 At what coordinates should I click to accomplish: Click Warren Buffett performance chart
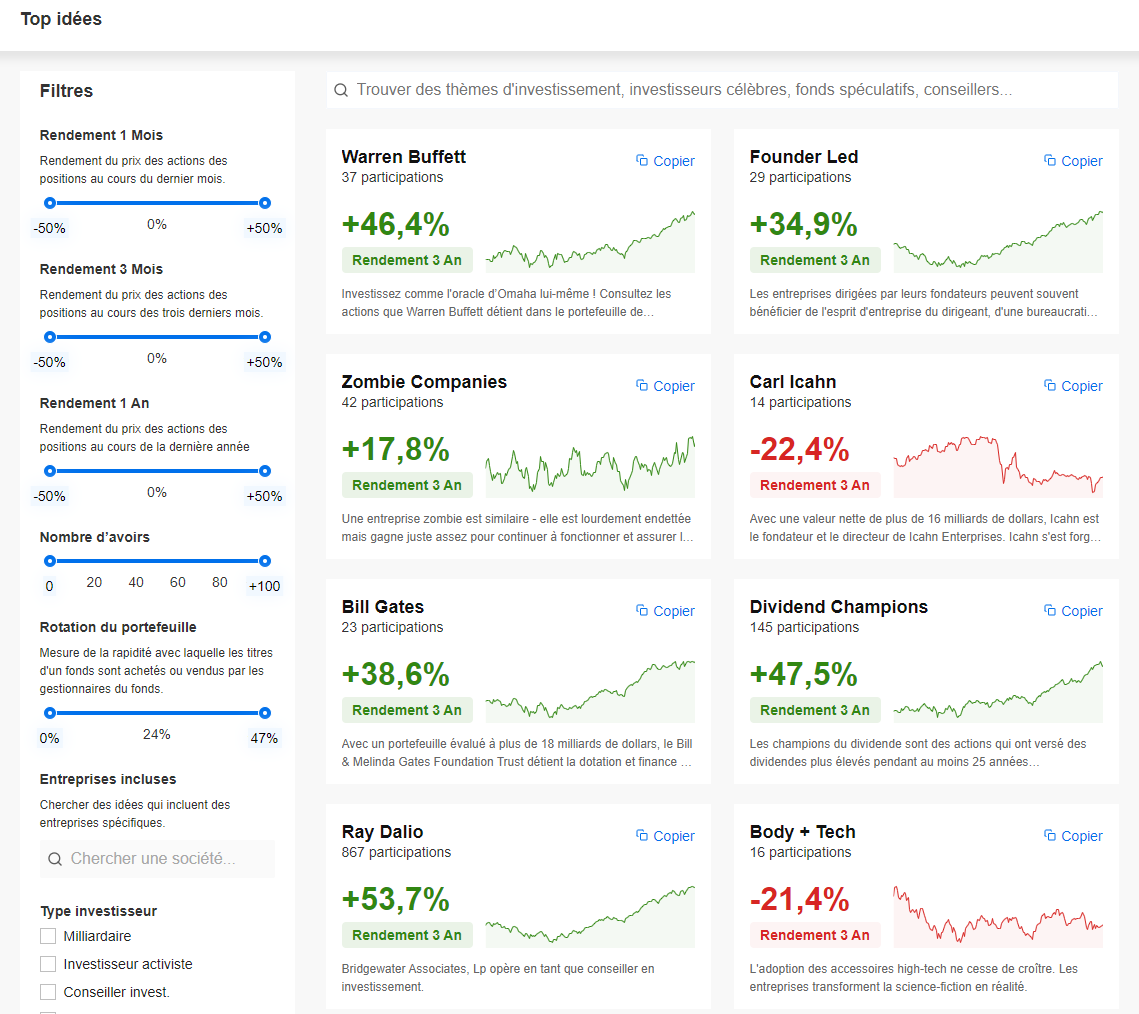(591, 241)
